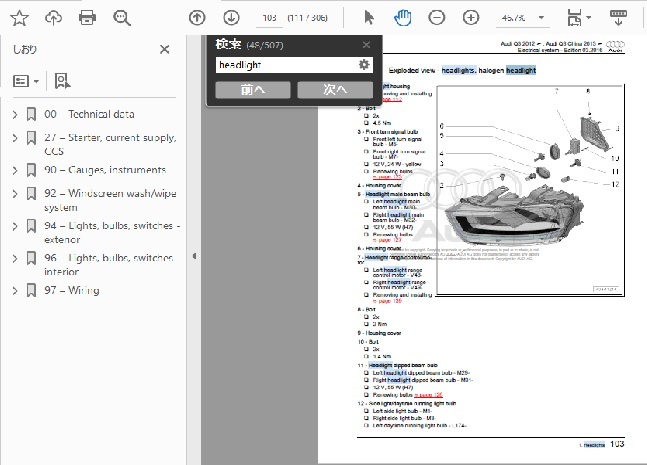
Task: Click the page number field
Action: click(x=269, y=18)
